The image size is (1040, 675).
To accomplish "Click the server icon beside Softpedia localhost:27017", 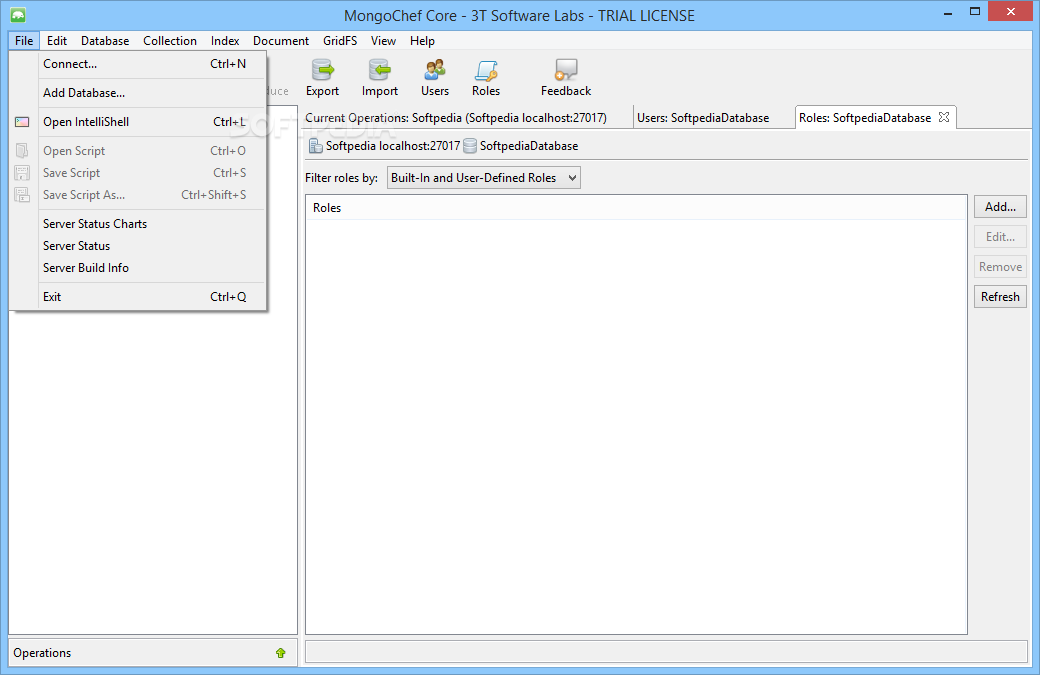I will point(316,146).
